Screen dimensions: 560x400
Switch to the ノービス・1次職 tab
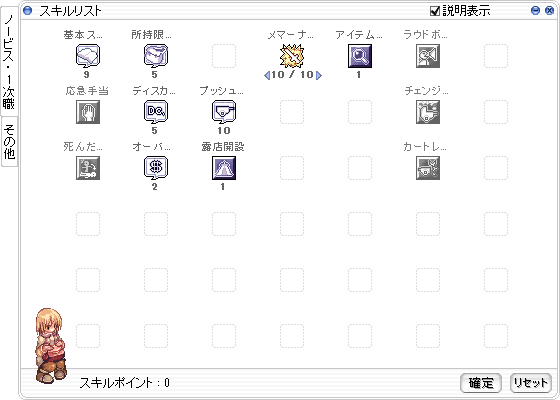(x=9, y=61)
